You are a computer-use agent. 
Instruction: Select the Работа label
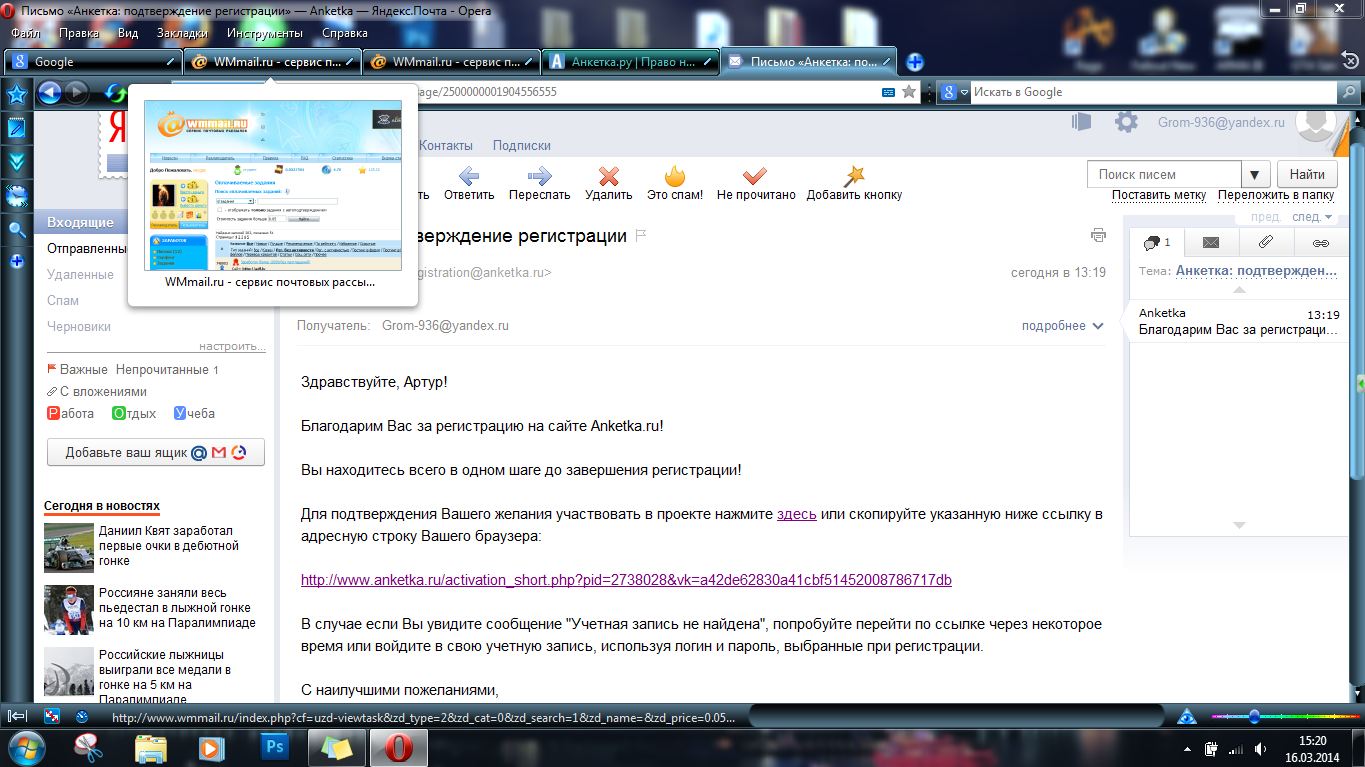pos(71,413)
